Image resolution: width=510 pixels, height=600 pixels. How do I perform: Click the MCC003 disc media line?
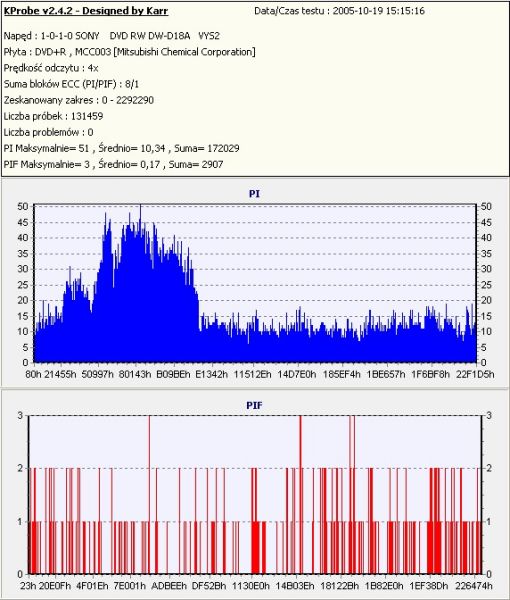130,52
